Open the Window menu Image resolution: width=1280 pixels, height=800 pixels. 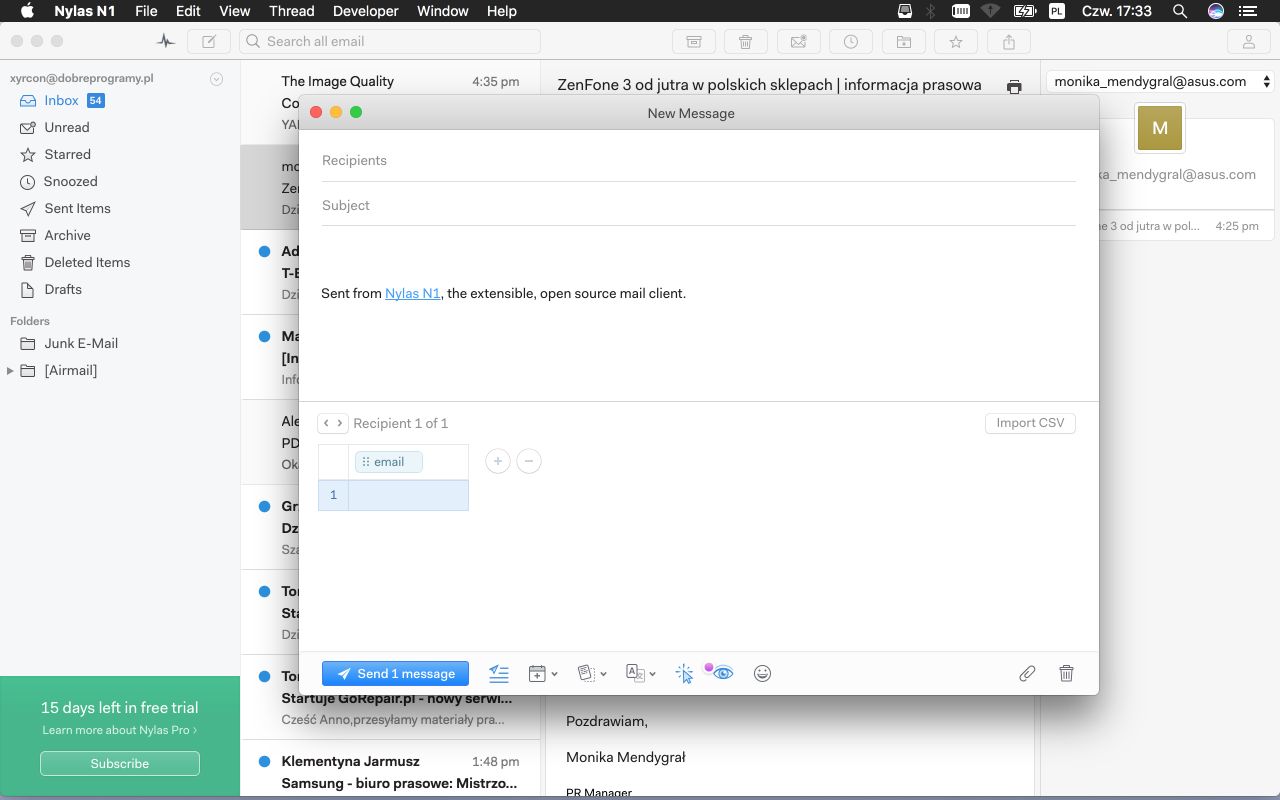click(442, 11)
